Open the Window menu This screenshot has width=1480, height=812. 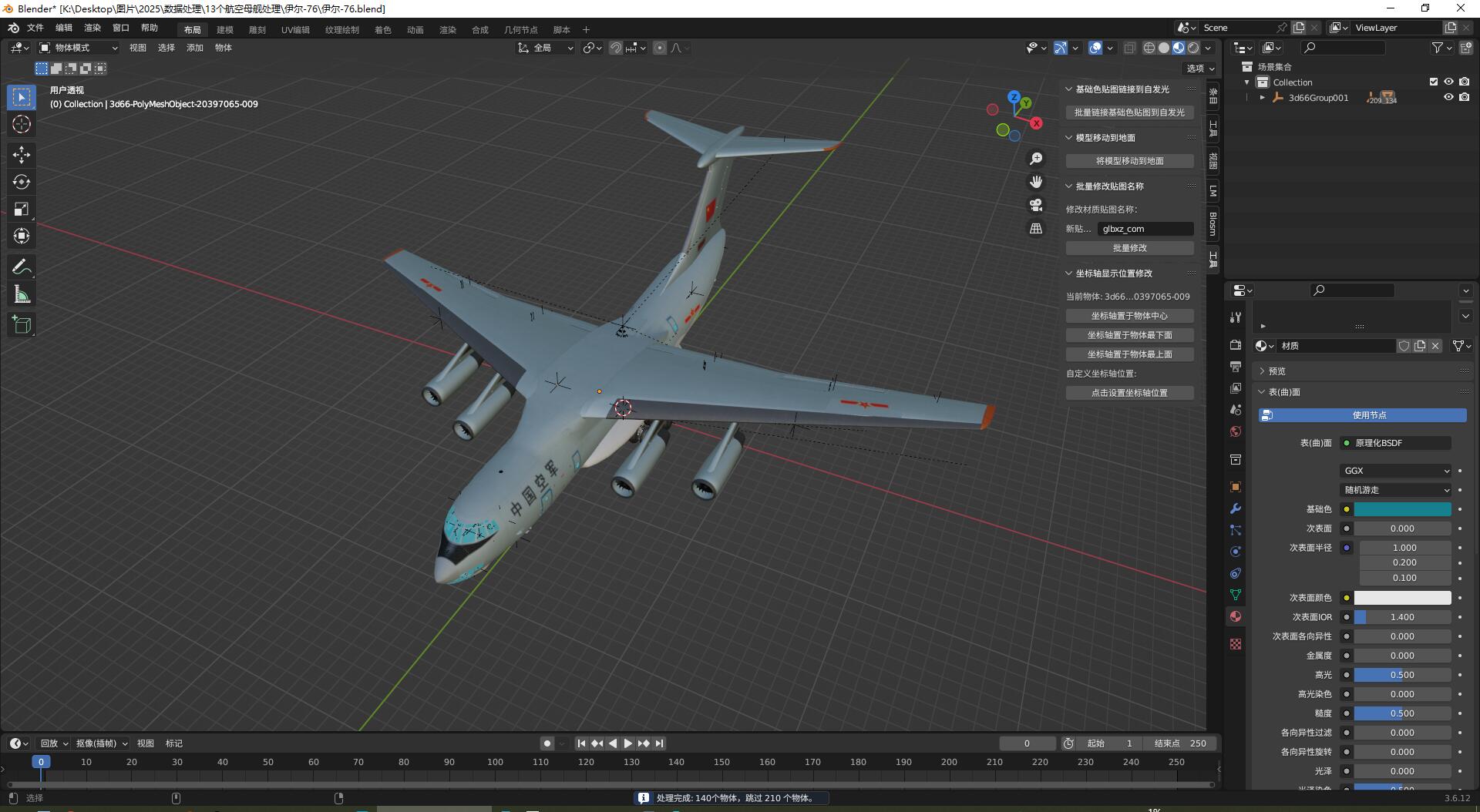pos(121,28)
